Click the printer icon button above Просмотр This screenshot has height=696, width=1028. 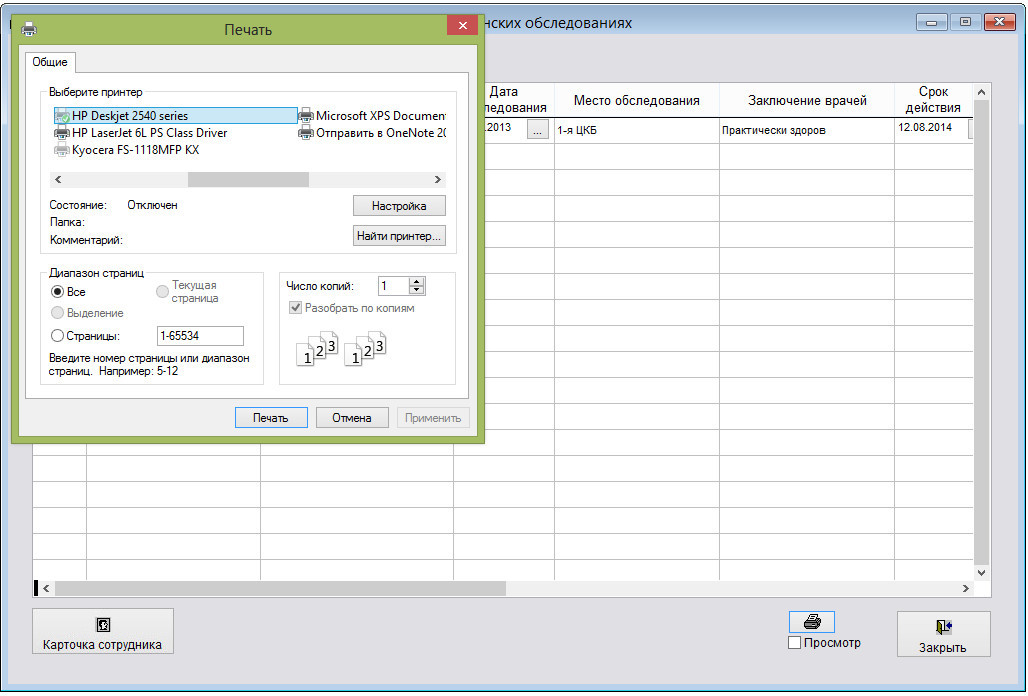[x=812, y=622]
